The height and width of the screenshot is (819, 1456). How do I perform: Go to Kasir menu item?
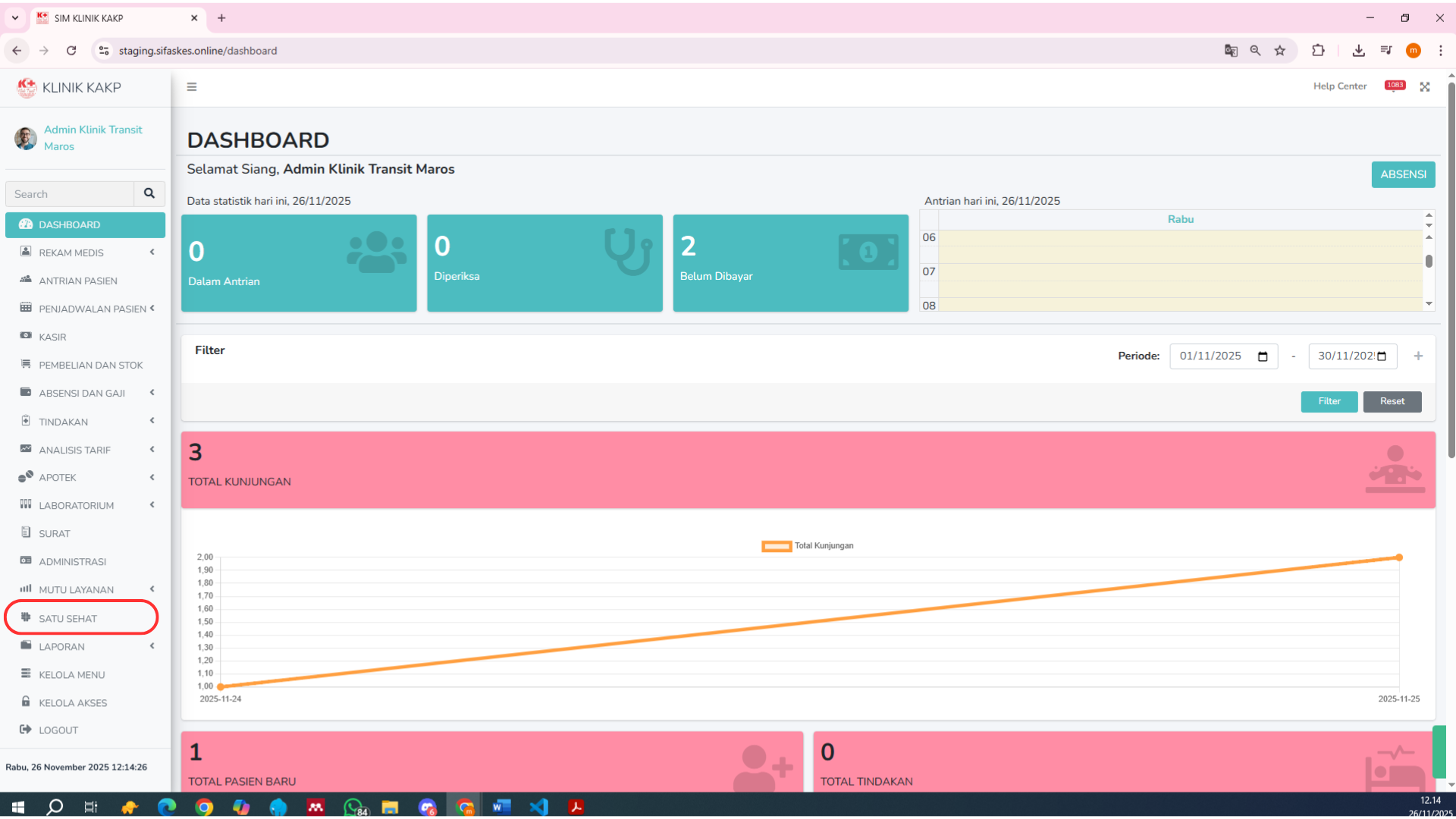(x=52, y=337)
